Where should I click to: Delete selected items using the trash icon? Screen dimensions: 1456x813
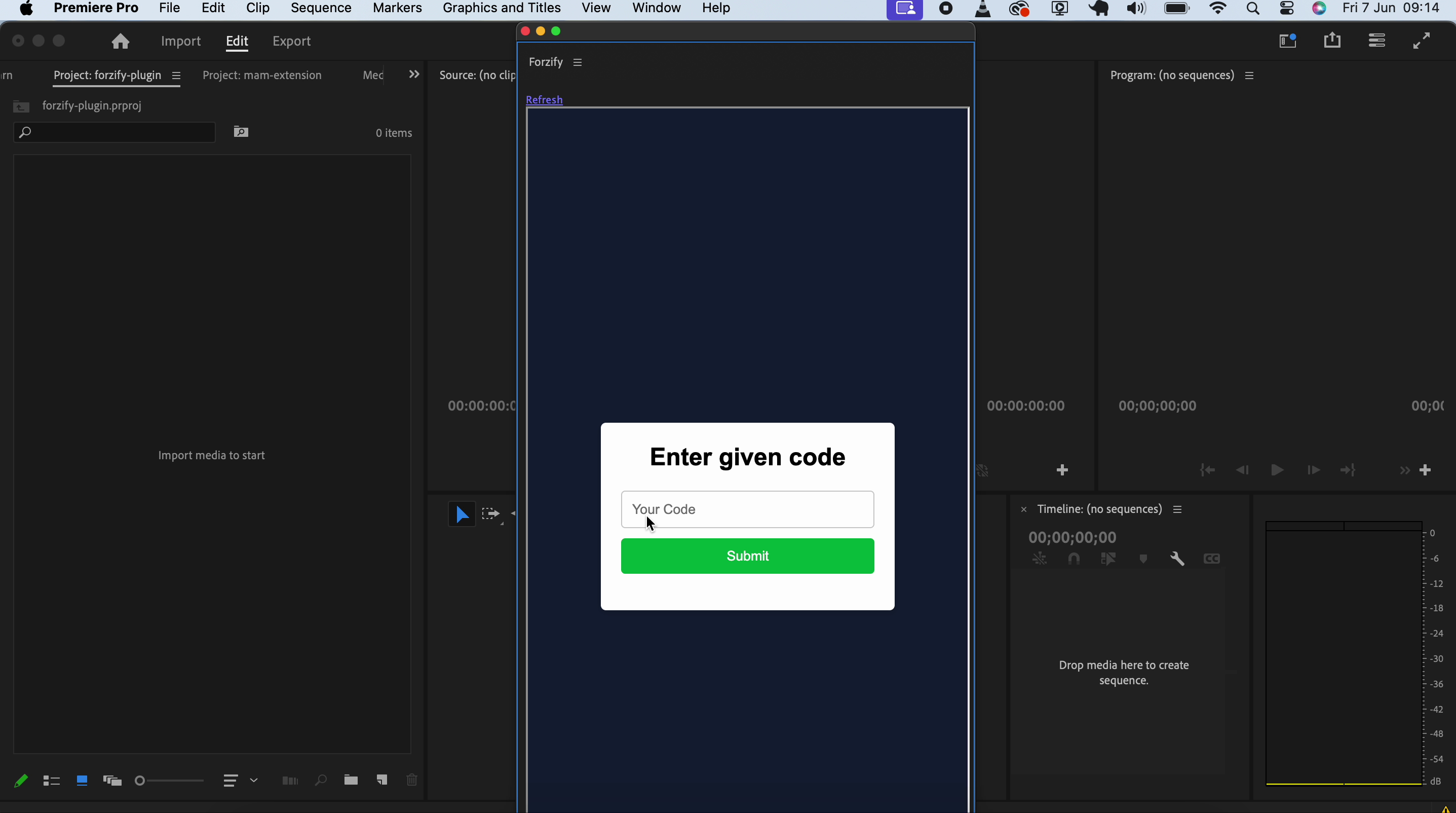coord(411,780)
